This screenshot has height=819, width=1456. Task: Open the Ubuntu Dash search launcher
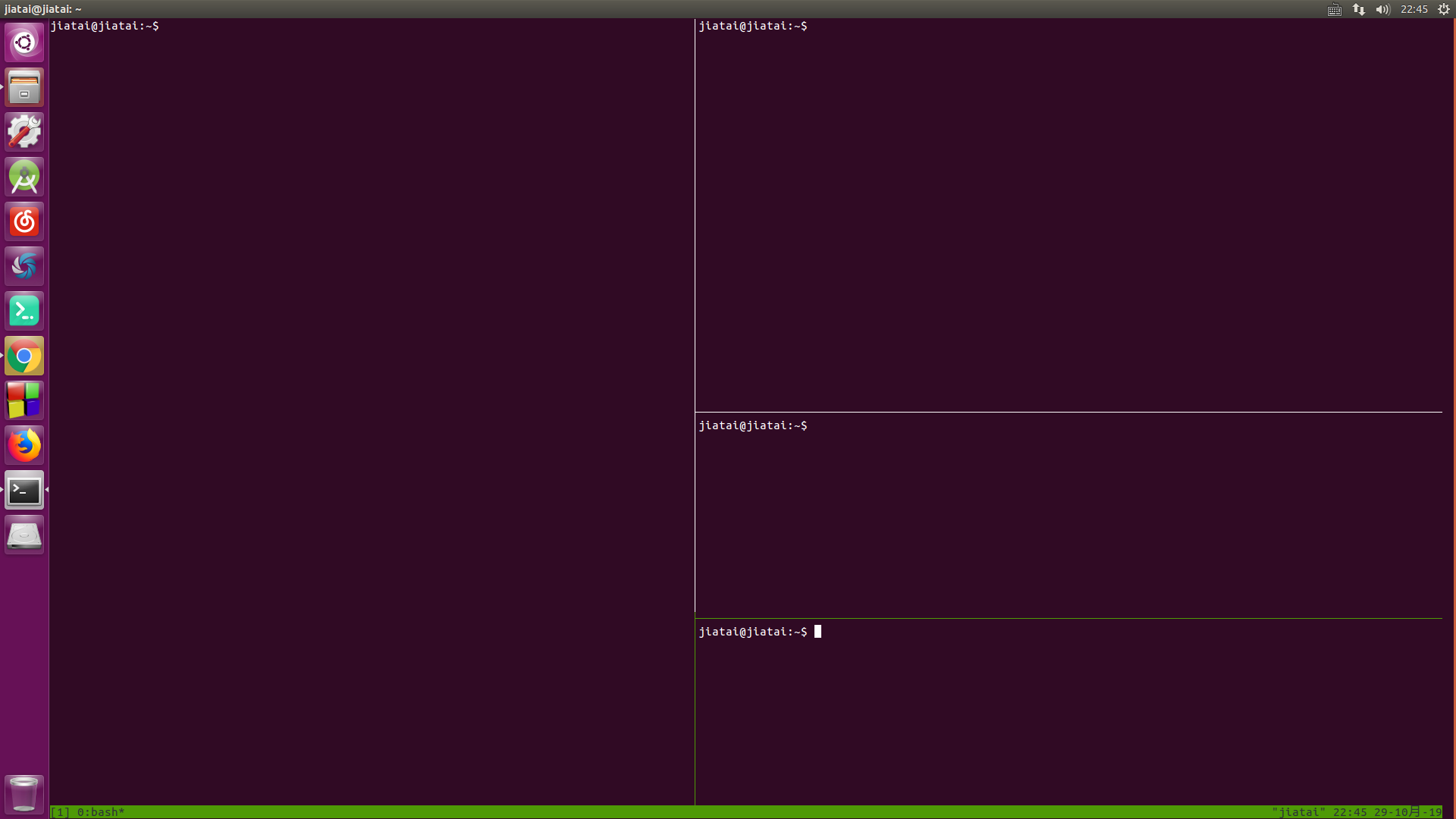pos(24,42)
